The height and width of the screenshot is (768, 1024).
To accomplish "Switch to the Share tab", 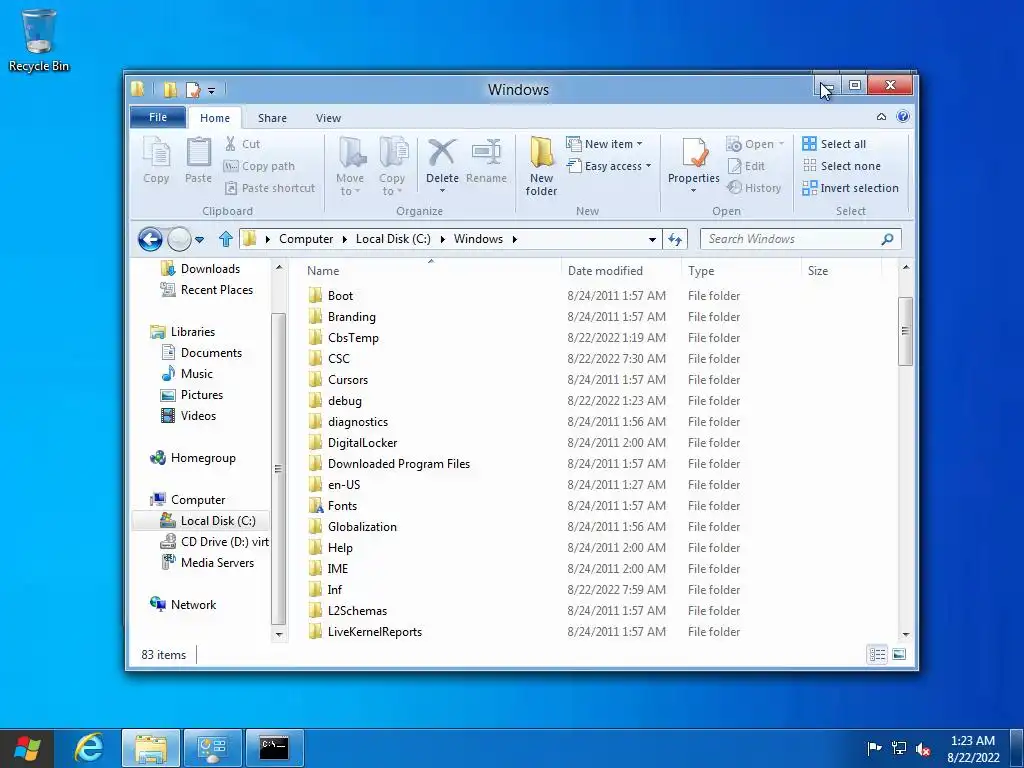I will [x=272, y=118].
